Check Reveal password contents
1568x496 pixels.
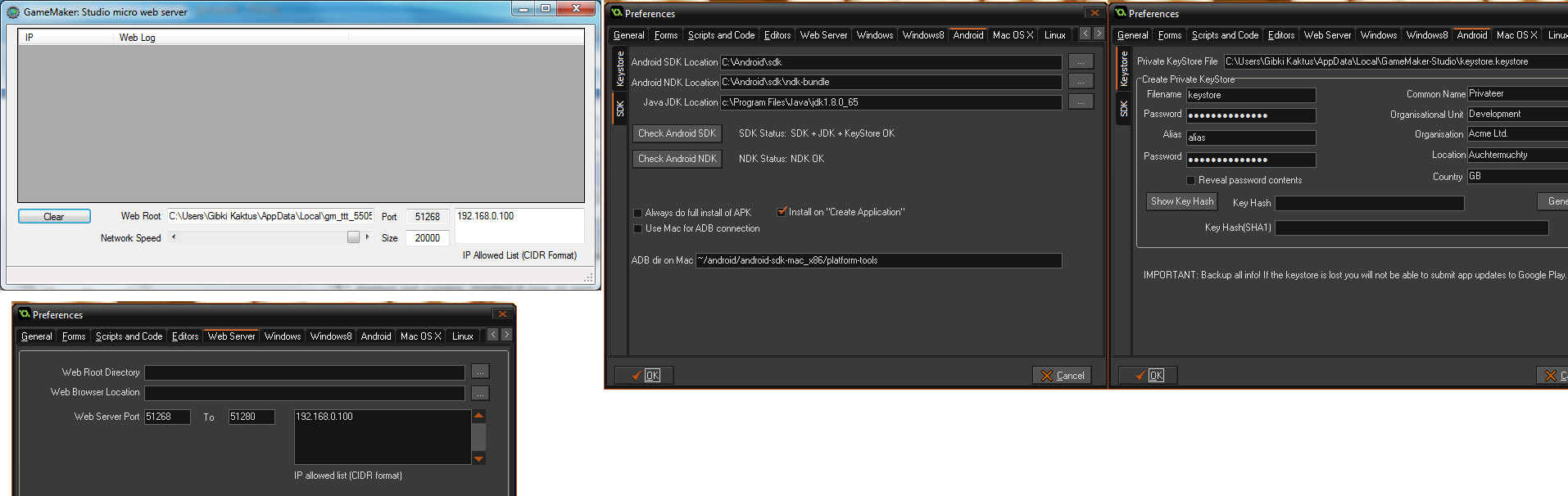pyautogui.click(x=1191, y=180)
